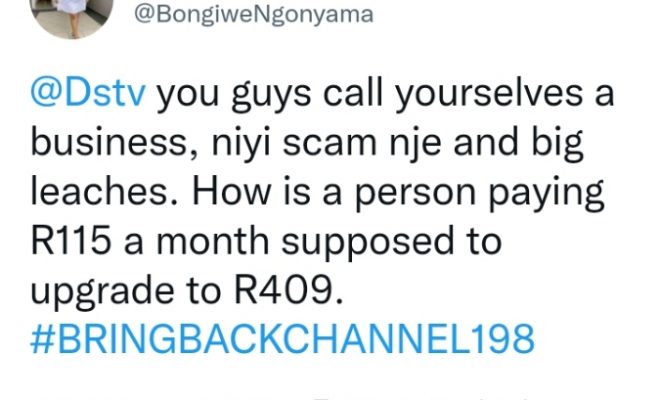Click the words "you guys call yourselves a"

(386, 98)
